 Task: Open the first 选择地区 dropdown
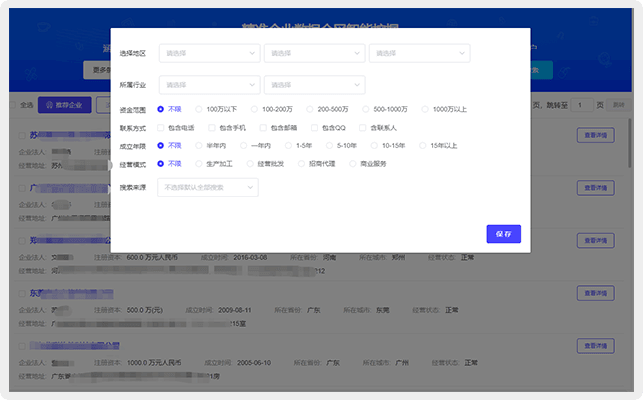pos(208,53)
